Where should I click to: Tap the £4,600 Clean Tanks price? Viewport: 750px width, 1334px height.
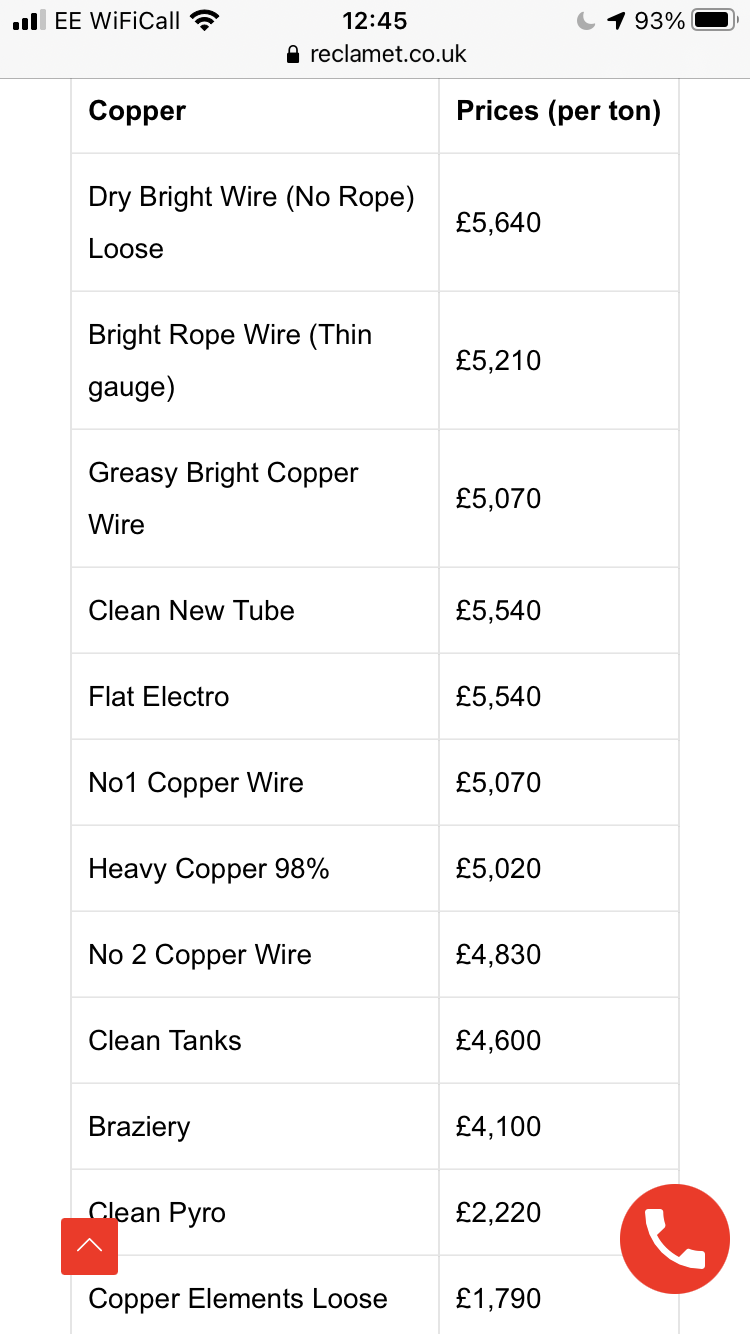click(x=498, y=1040)
